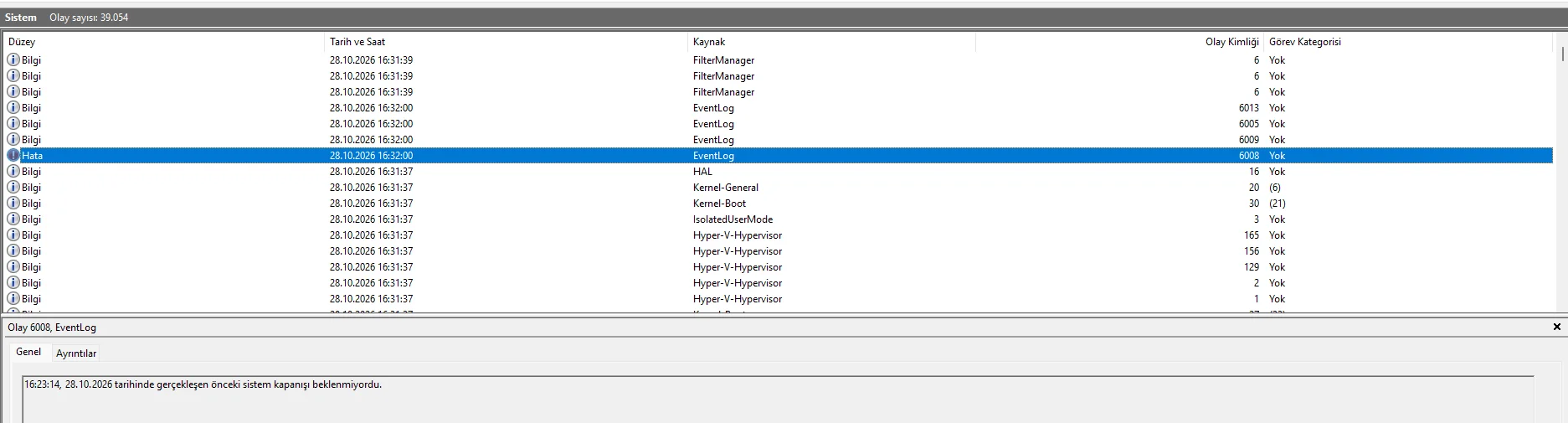Select the EventLog event 6009 row

tap(779, 140)
